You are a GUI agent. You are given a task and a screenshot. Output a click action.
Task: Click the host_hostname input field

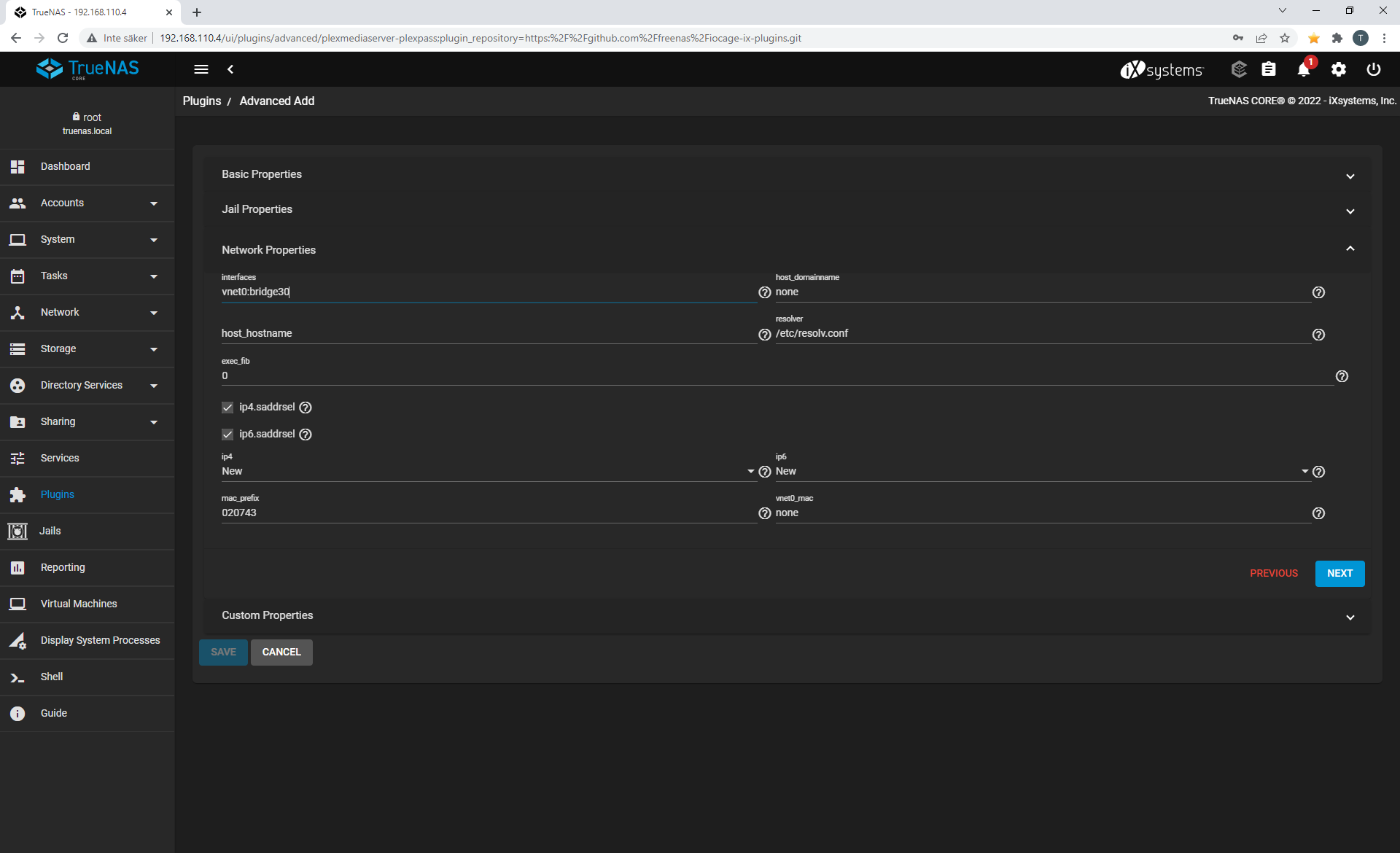click(x=489, y=334)
